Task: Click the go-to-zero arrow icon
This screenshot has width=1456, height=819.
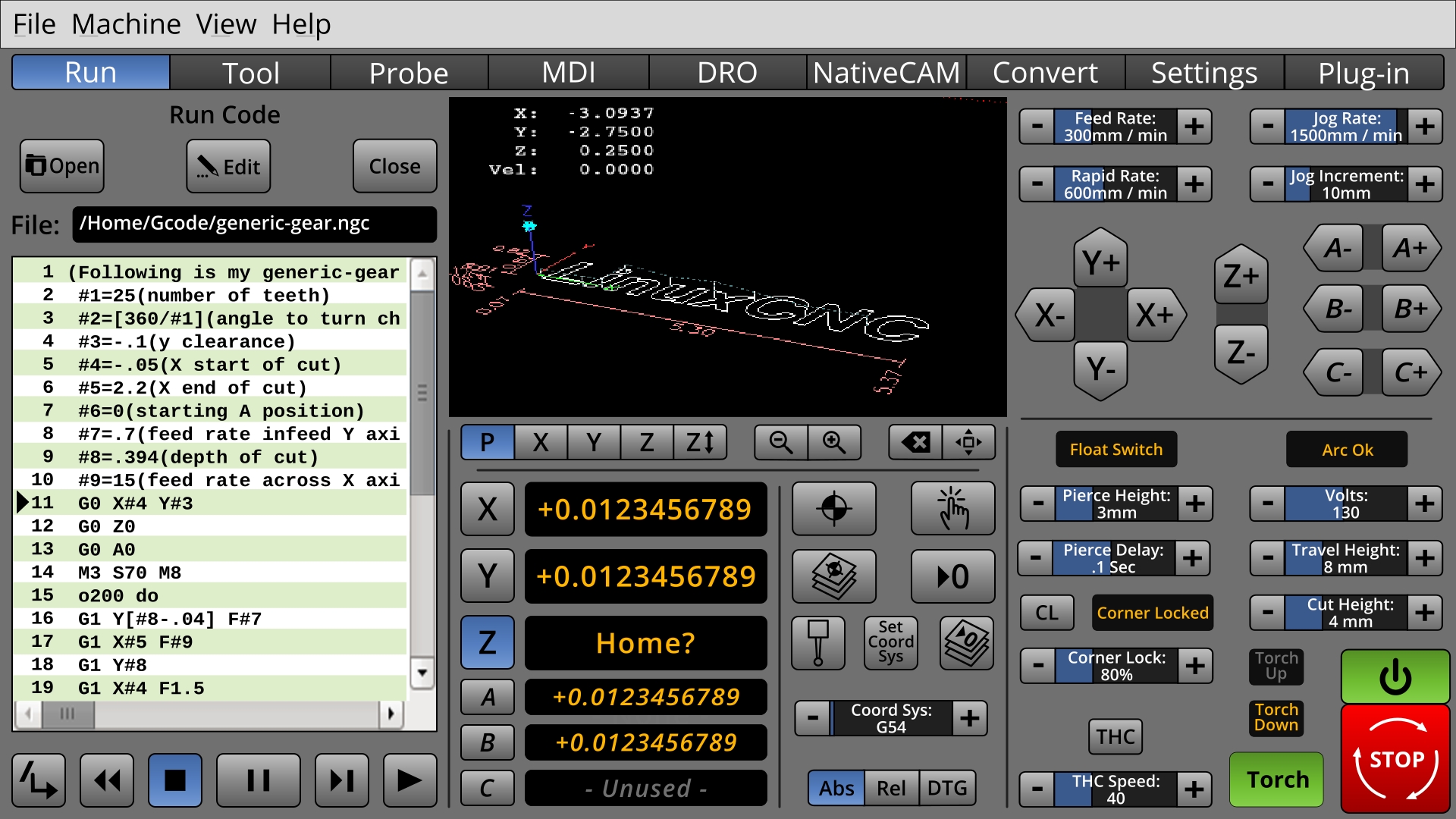Action: click(x=953, y=576)
